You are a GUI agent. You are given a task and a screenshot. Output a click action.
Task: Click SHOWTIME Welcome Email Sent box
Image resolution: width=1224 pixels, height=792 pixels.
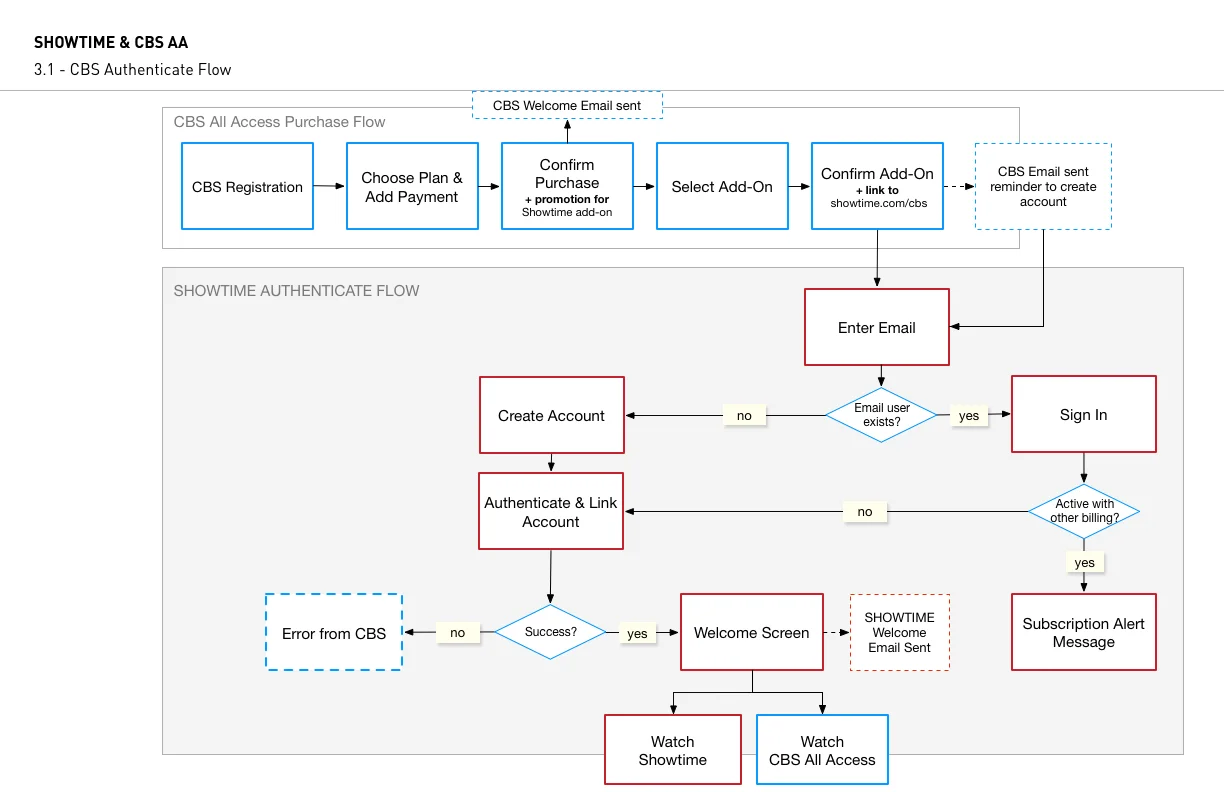click(x=899, y=632)
